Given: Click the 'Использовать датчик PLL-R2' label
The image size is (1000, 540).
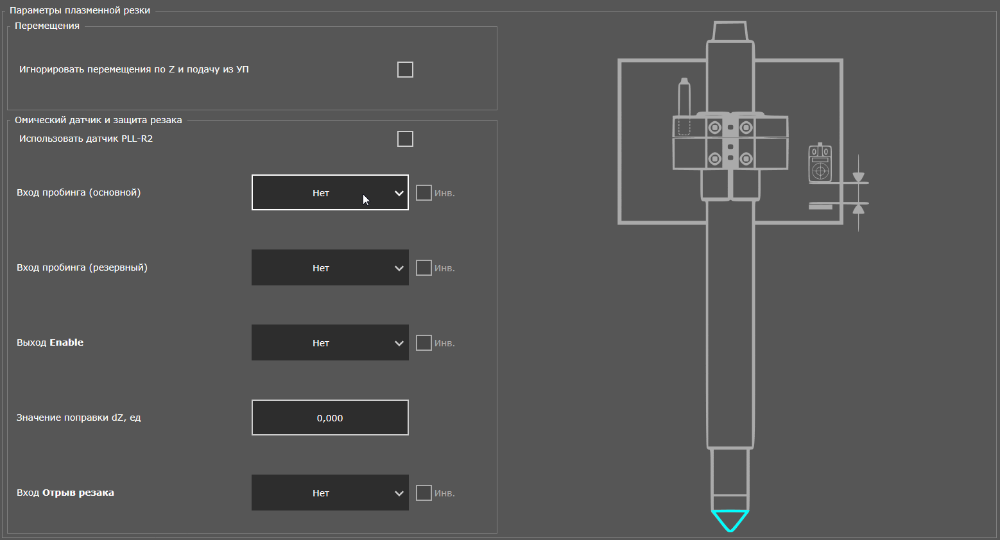Looking at the screenshot, I should (x=86, y=138).
